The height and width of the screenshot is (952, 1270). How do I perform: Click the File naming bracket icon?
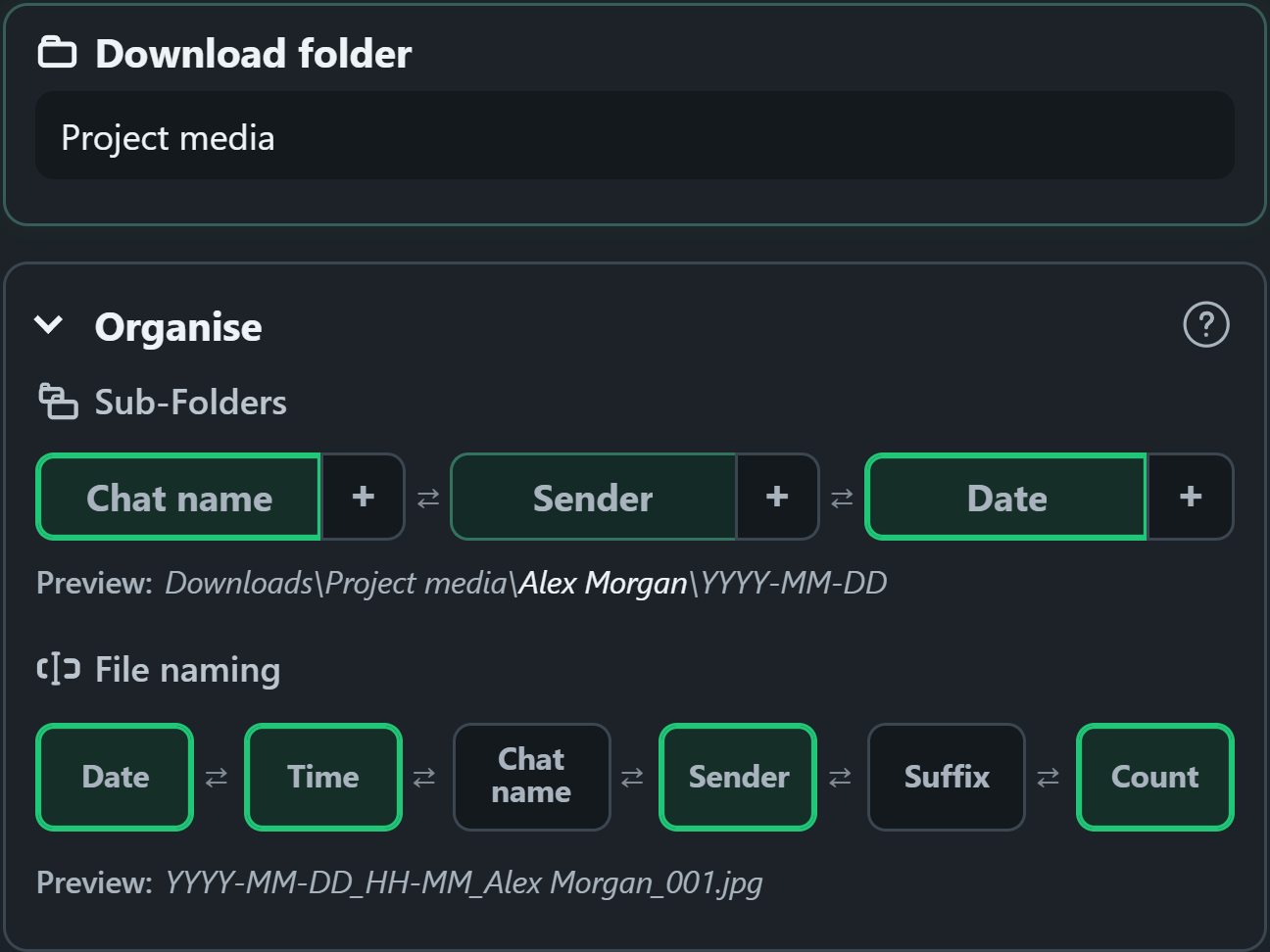pyautogui.click(x=58, y=669)
